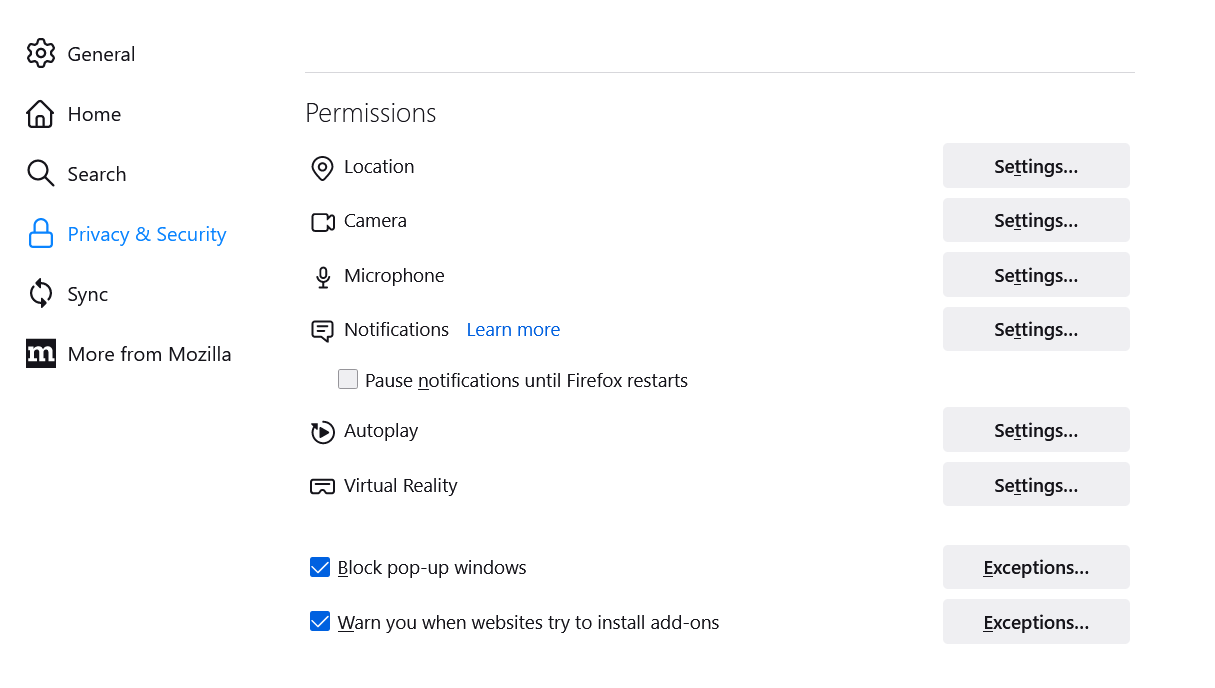Click the Autoplay permission icon
The width and height of the screenshot is (1215, 688).
pos(322,432)
